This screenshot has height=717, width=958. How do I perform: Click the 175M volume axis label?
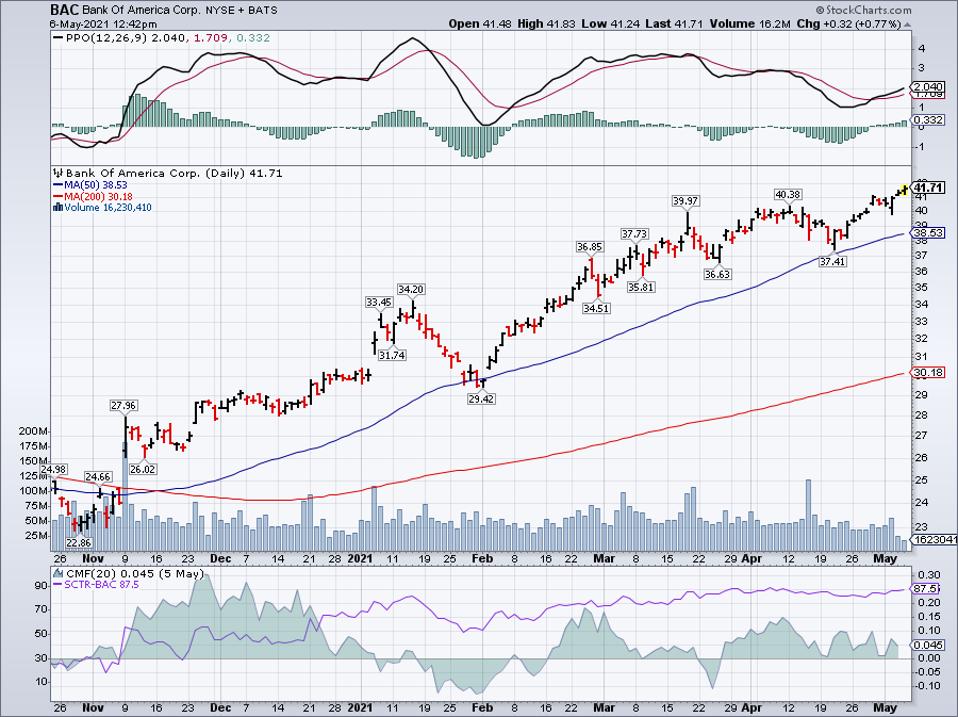34,446
